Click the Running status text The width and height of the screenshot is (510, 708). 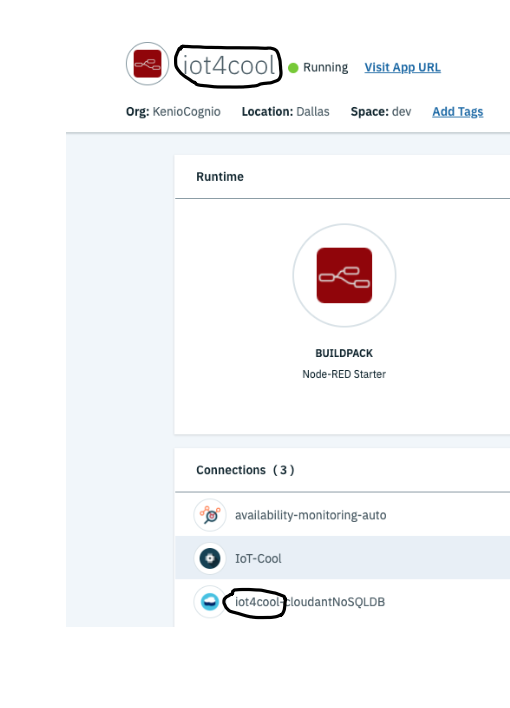click(x=325, y=67)
